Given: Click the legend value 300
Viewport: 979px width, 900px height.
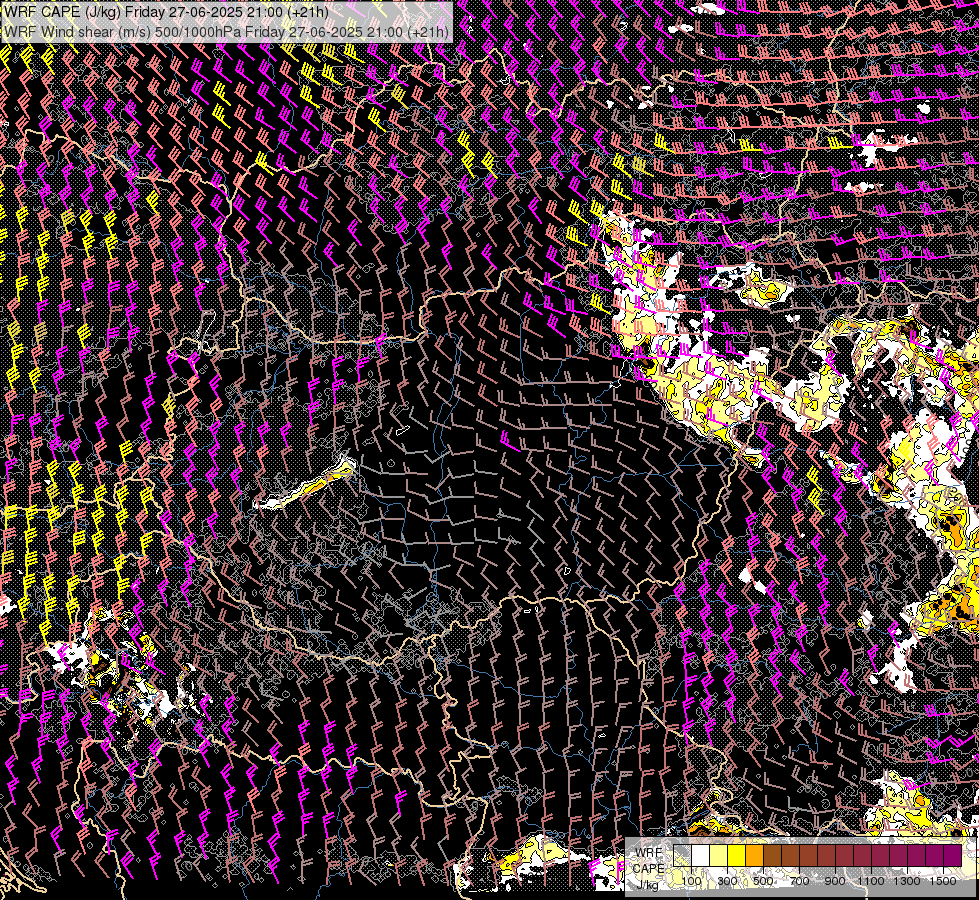Looking at the screenshot, I should pyautogui.click(x=727, y=881).
